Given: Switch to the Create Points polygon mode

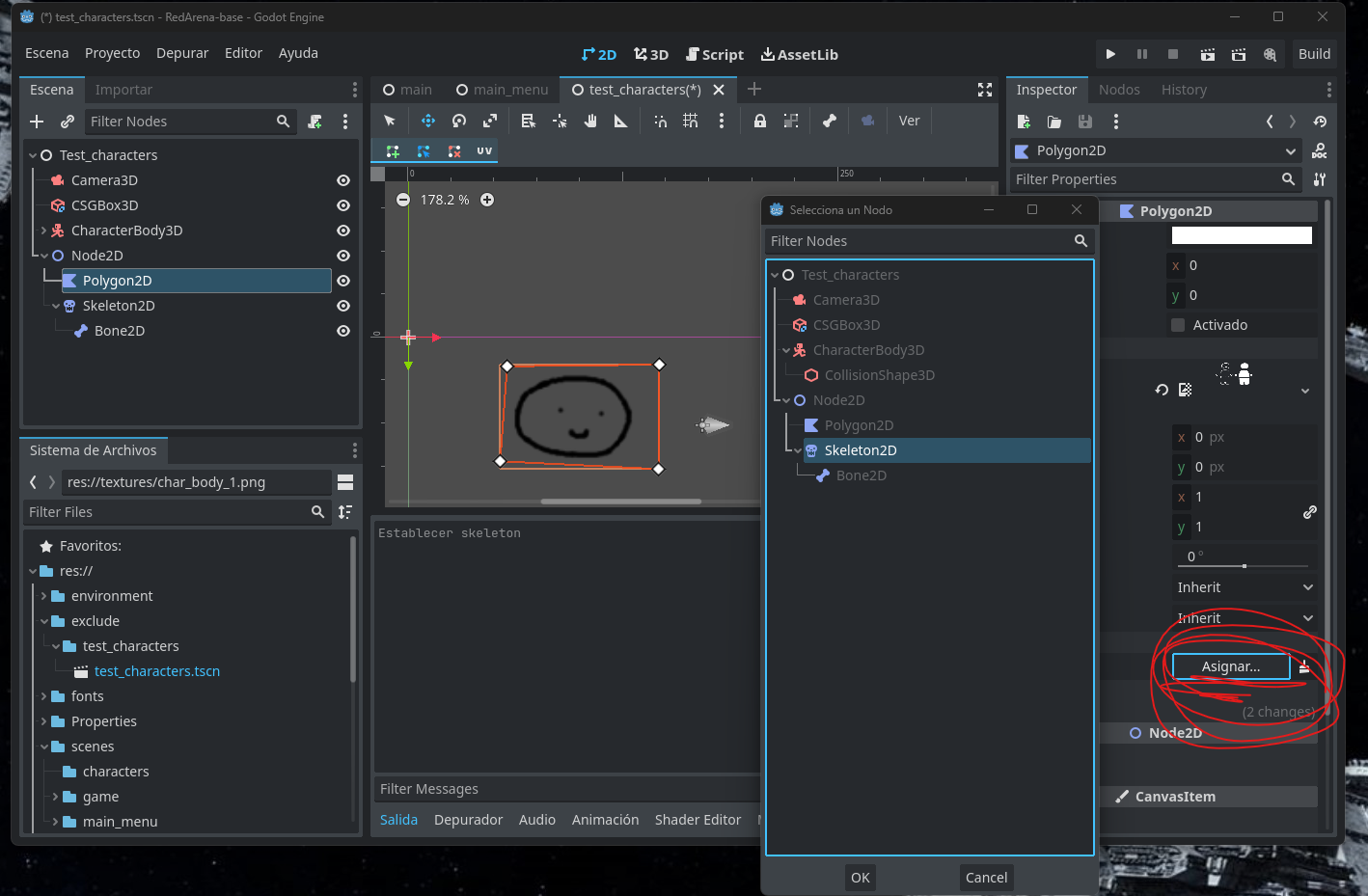Looking at the screenshot, I should point(393,150).
